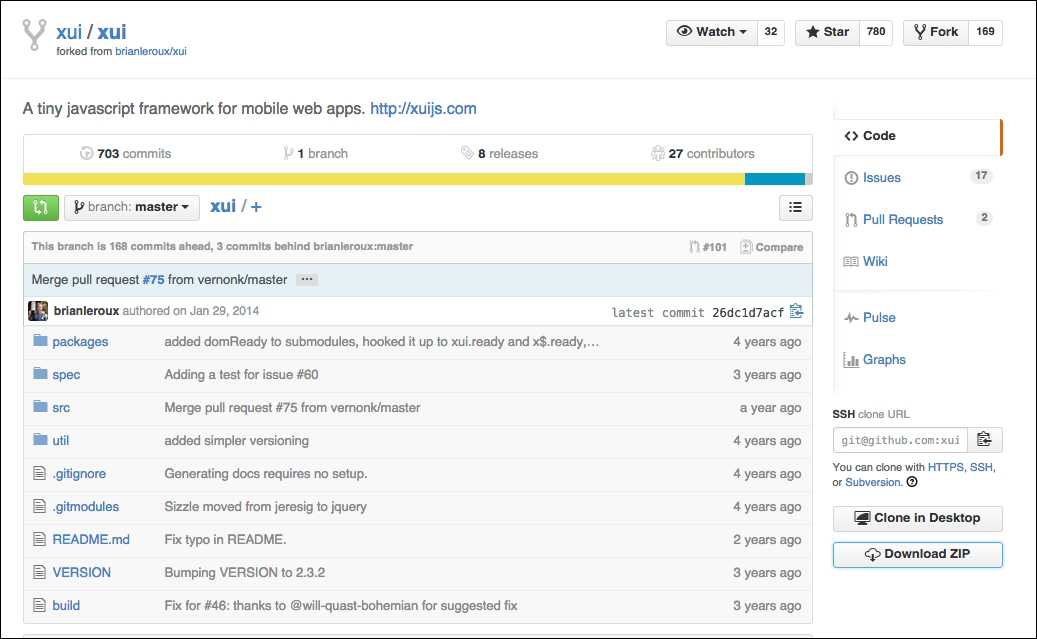1037x639 pixels.
Task: Click the Clone in Desktop button
Action: [917, 518]
